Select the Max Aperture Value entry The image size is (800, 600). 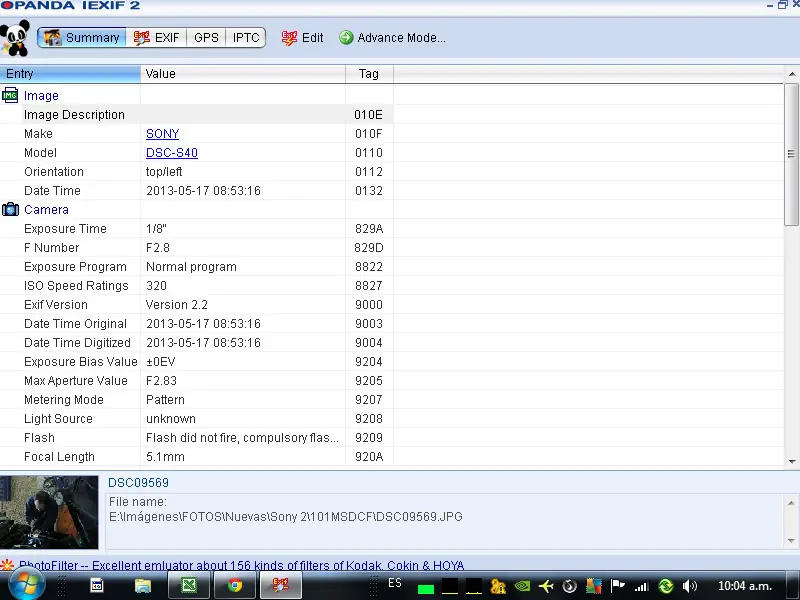coord(76,381)
